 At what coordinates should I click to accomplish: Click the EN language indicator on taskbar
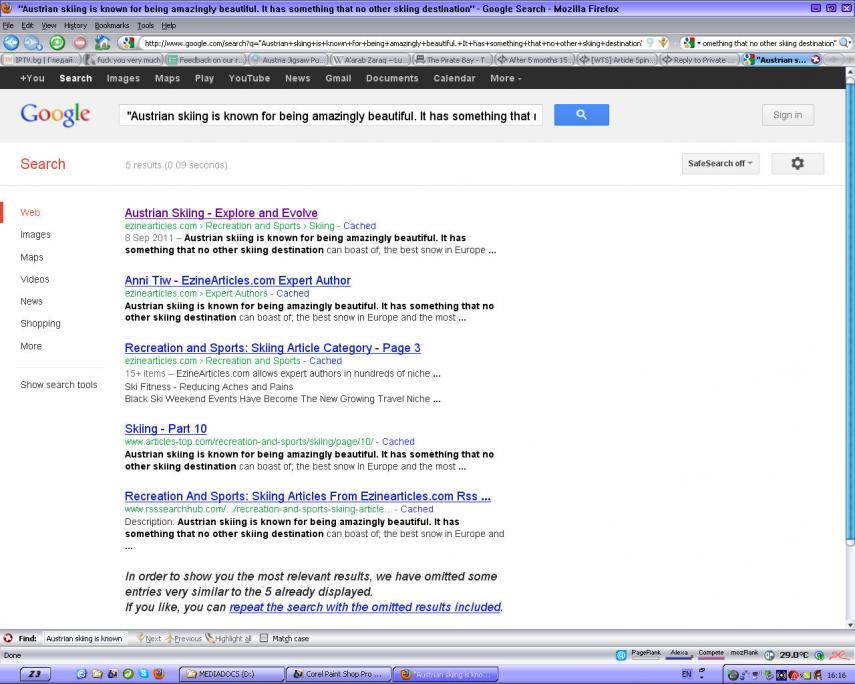(687, 674)
